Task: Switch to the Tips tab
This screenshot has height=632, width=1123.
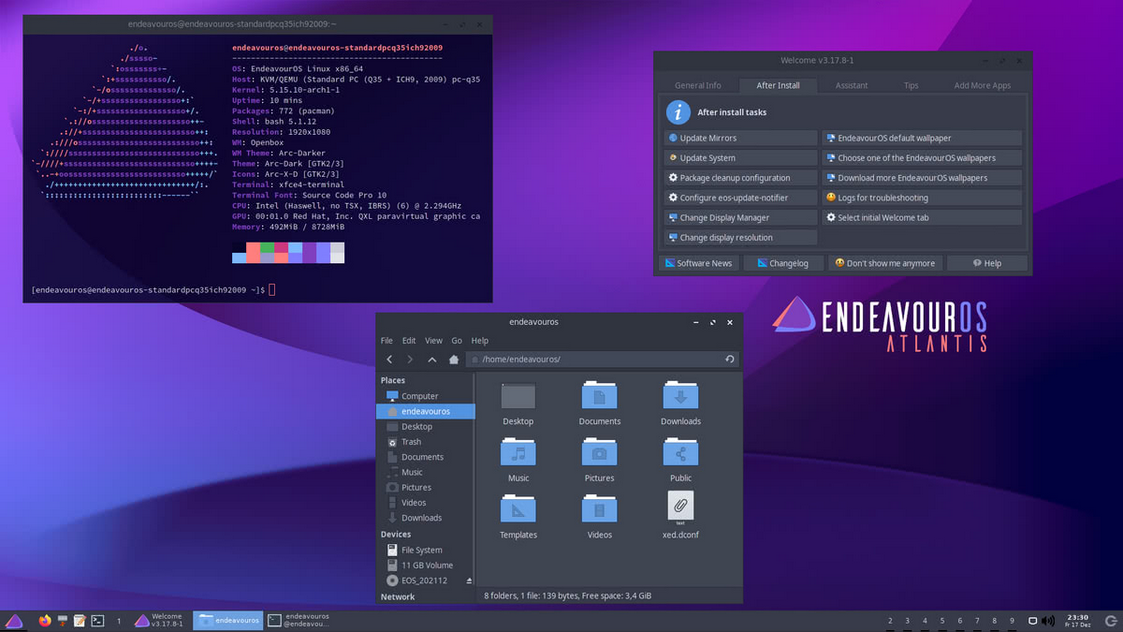Action: point(911,85)
